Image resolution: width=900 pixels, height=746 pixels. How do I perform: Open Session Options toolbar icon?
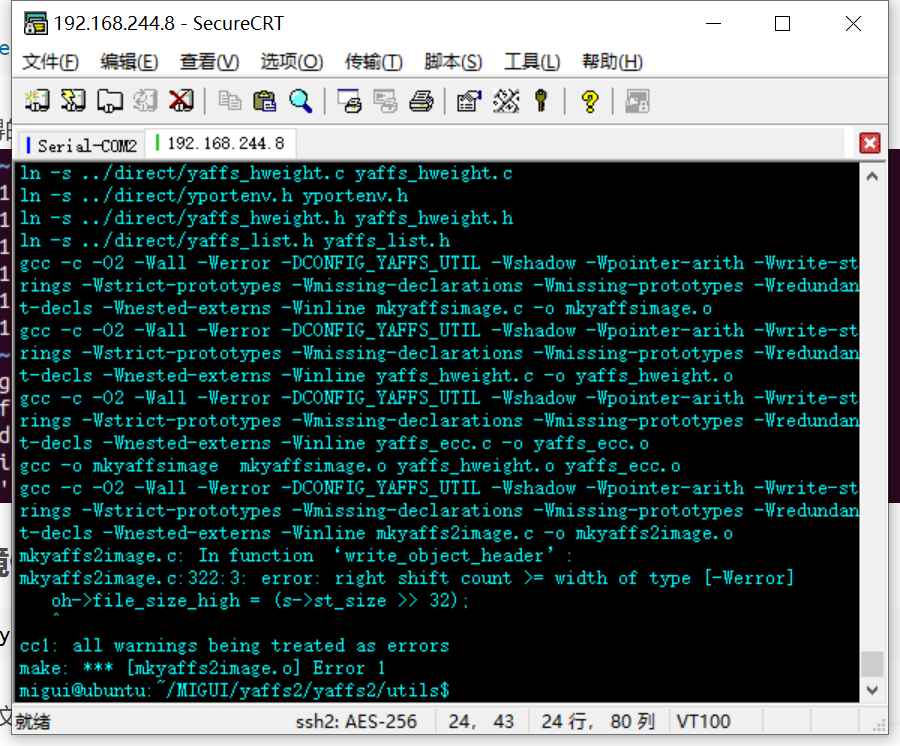(469, 101)
